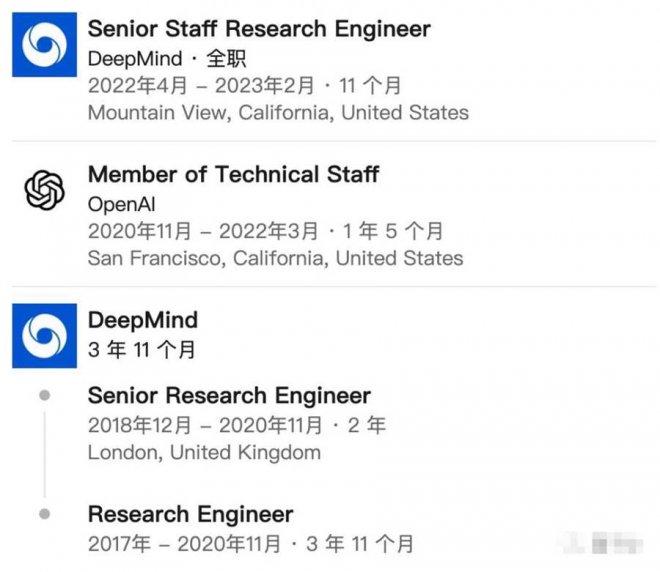Click the timeline dot beside Senior Research Engineer

(x=44, y=395)
